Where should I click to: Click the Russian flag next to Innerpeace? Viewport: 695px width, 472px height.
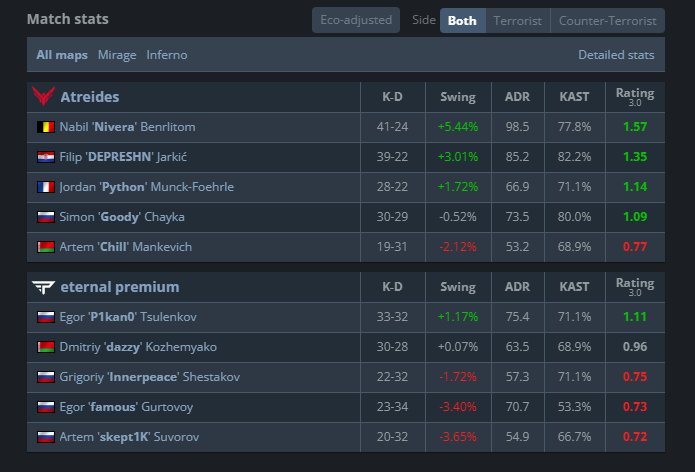(x=46, y=377)
